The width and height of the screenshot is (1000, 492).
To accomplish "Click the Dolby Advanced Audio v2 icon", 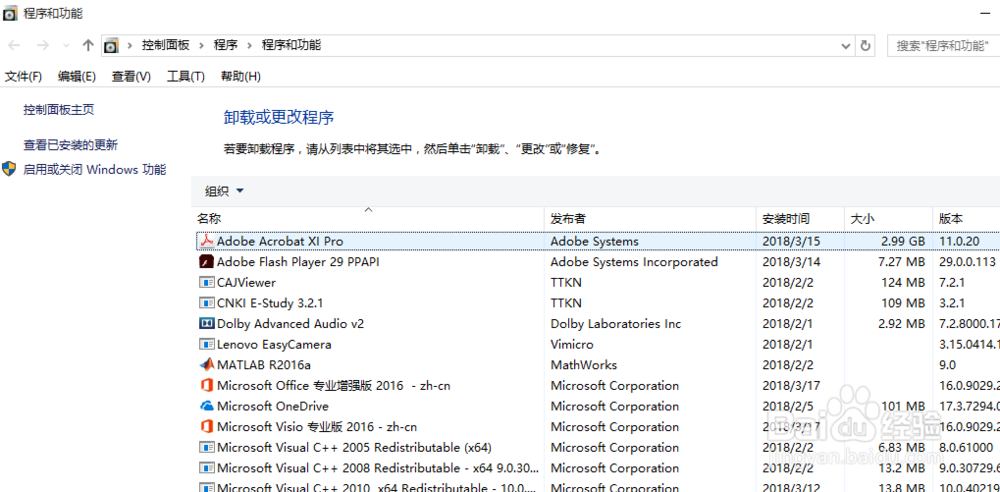I will [x=207, y=324].
